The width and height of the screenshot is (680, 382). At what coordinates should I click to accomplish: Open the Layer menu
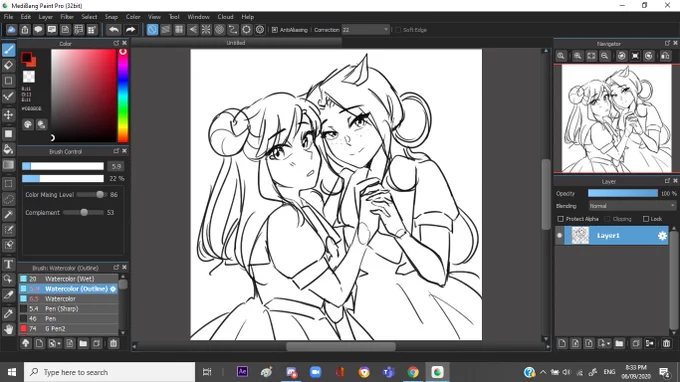point(46,17)
